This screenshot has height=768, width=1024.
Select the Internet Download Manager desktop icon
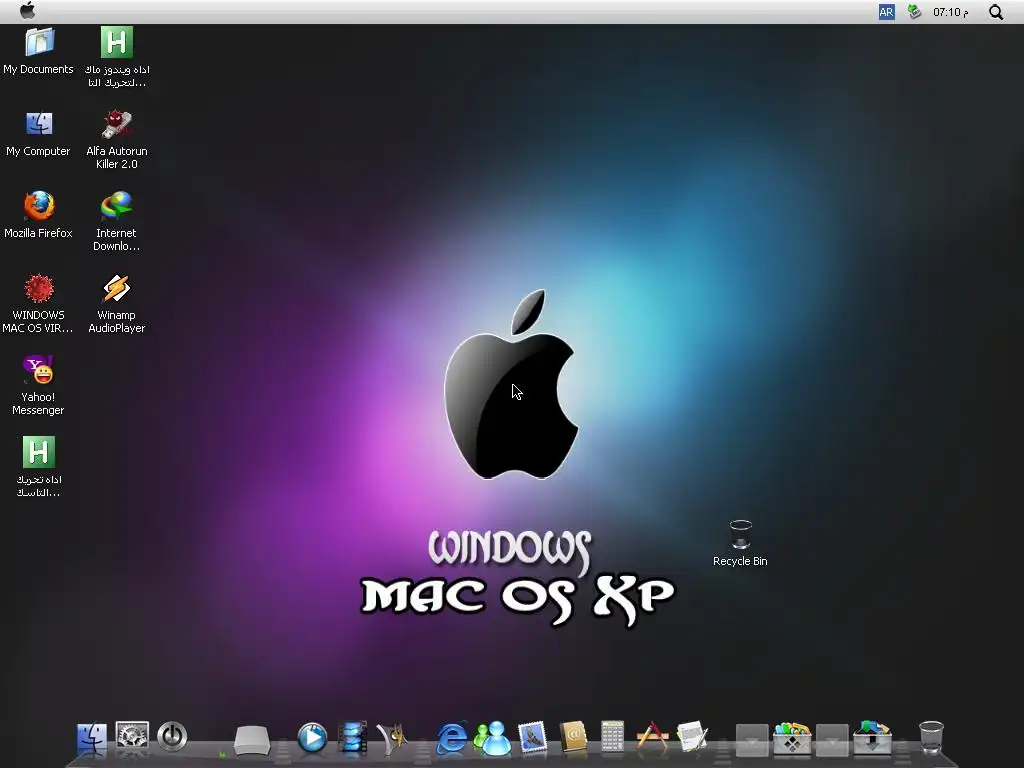[x=117, y=221]
